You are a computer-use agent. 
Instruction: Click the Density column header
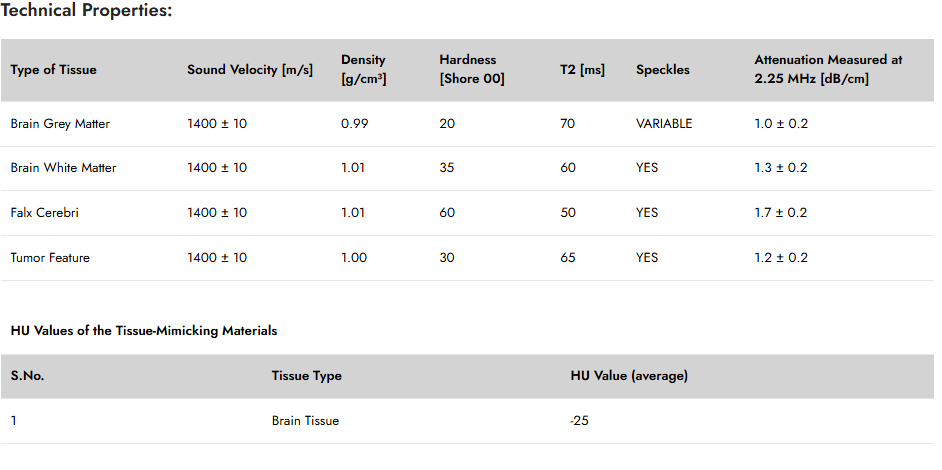pyautogui.click(x=364, y=70)
